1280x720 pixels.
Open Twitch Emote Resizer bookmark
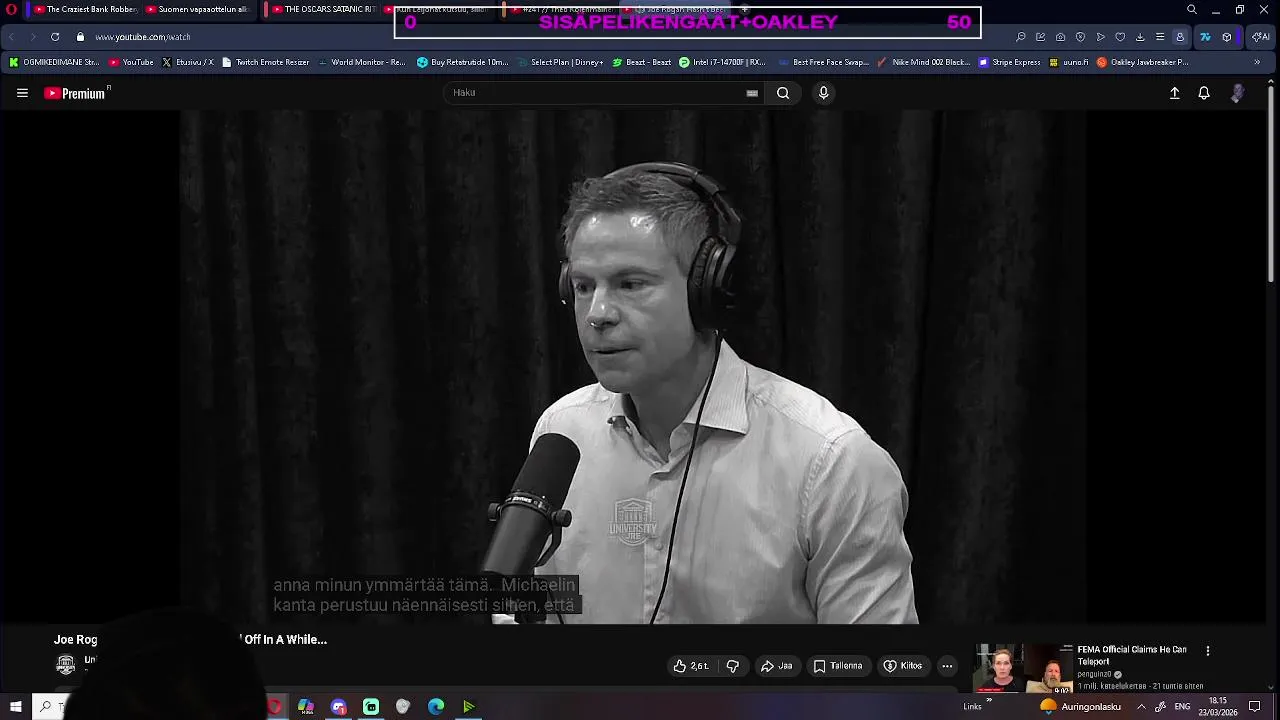pos(265,62)
